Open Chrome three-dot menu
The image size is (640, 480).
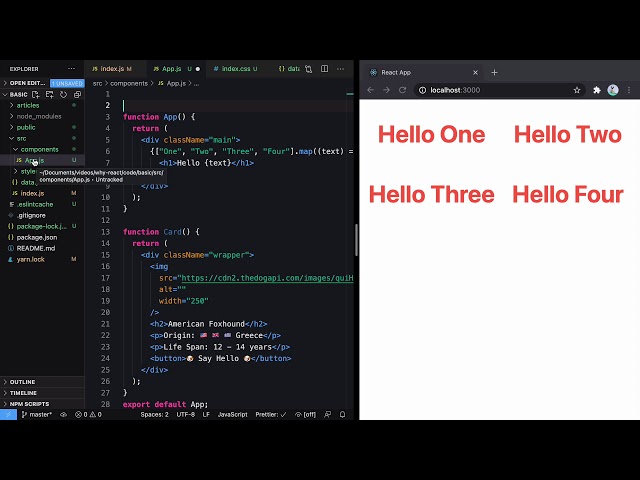coord(629,90)
